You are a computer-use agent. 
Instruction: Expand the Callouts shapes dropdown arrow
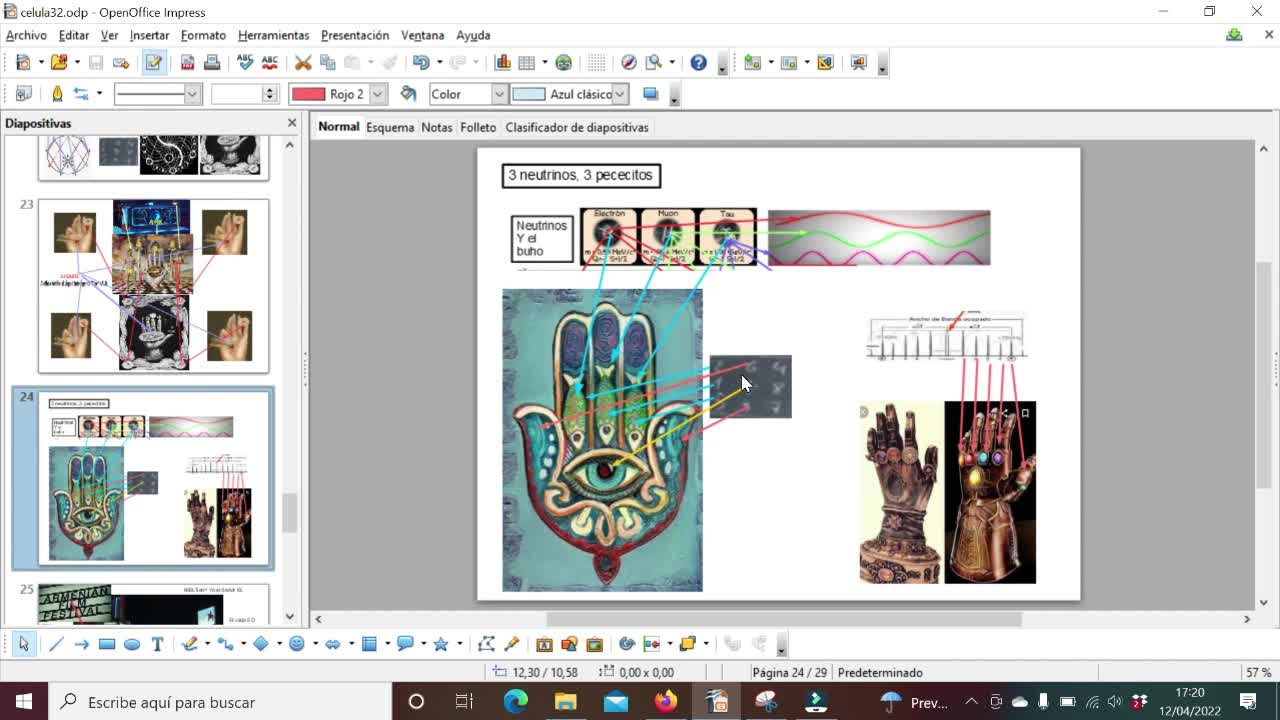(424, 644)
